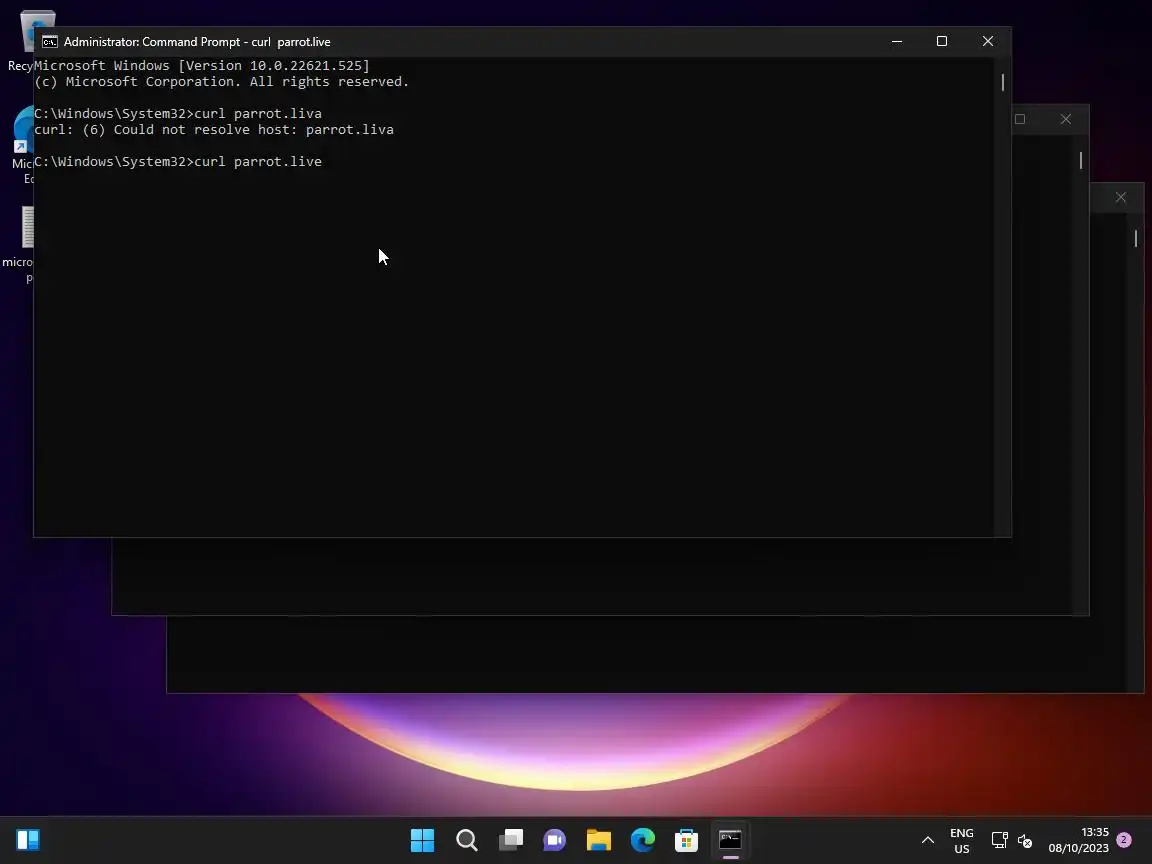This screenshot has width=1152, height=864.
Task: Maximize the second Command Prompt window behind
Action: (1020, 119)
